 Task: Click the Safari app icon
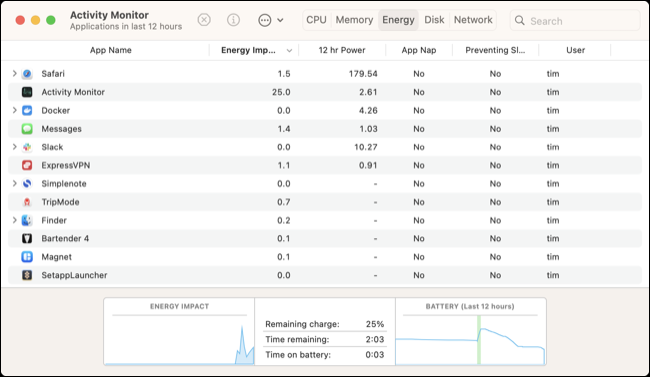click(27, 74)
